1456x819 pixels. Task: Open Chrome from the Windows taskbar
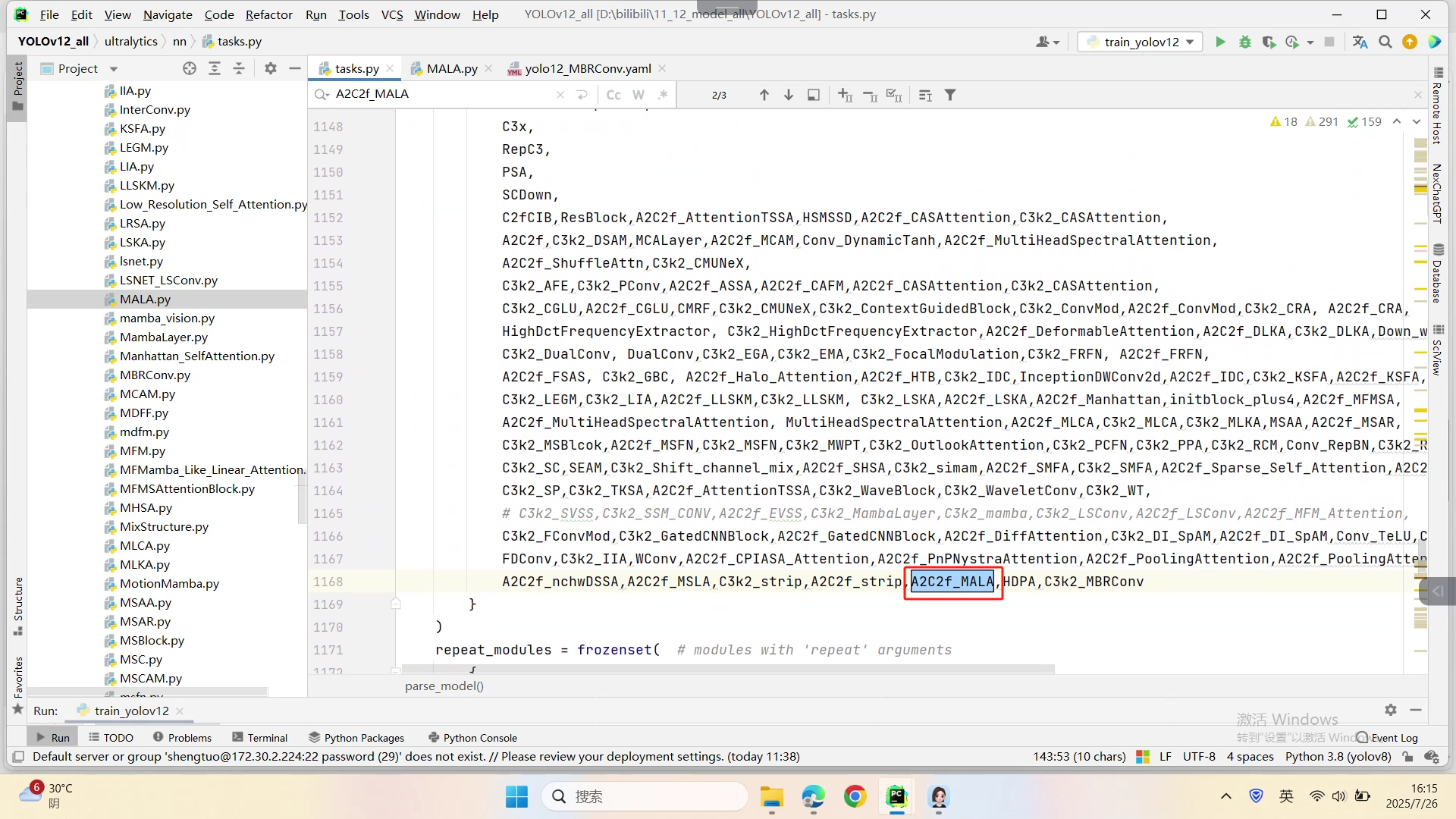click(x=855, y=797)
